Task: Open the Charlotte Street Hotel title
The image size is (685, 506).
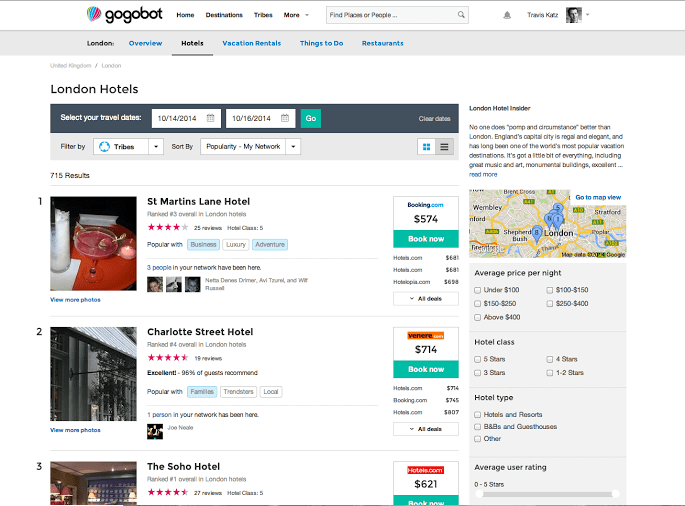Action: (200, 332)
